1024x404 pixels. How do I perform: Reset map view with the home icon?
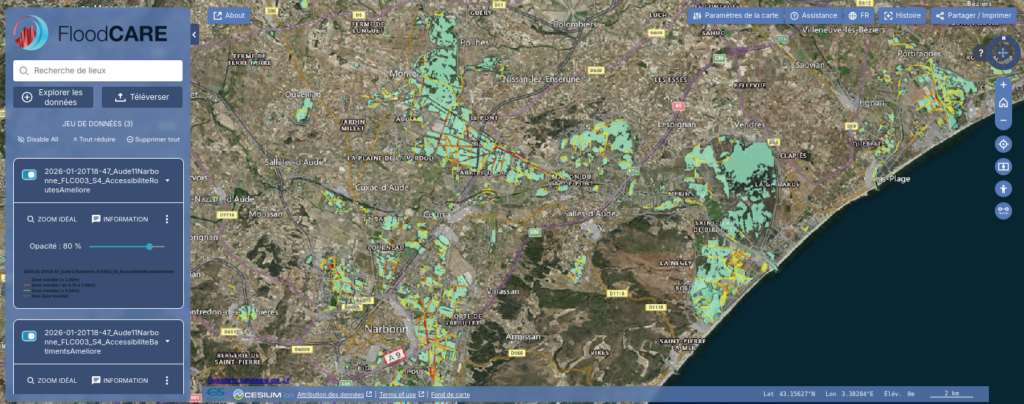point(1003,103)
